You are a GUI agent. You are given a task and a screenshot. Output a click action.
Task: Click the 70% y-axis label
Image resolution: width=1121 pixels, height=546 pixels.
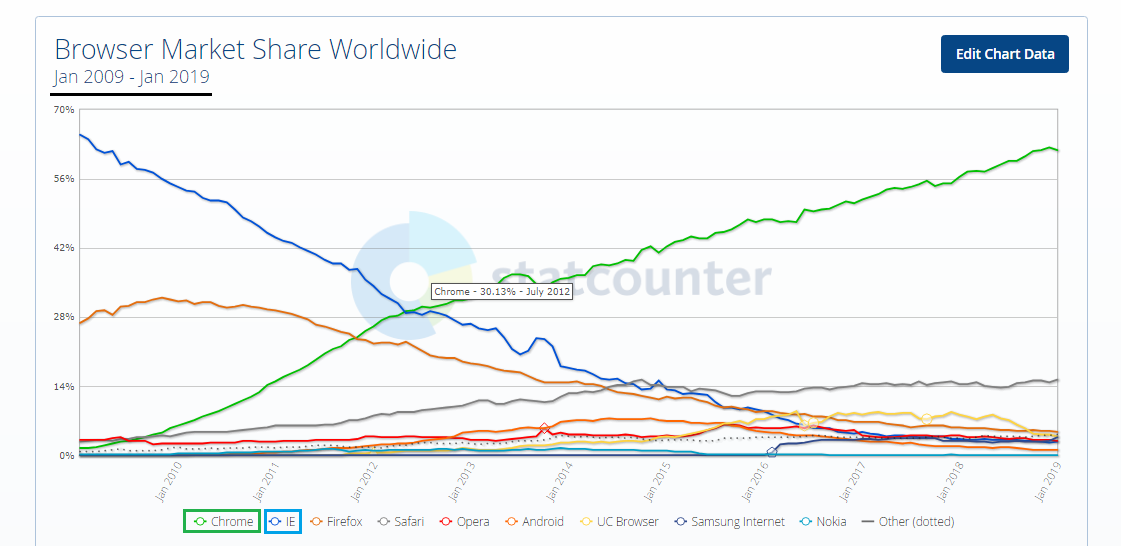[62, 109]
